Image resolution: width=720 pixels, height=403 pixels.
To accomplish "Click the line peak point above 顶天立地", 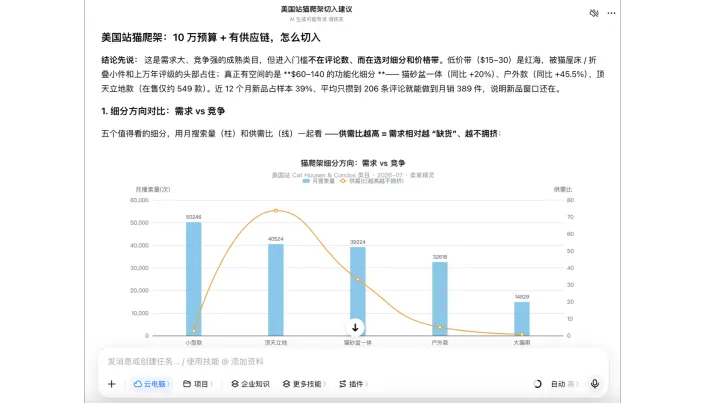I will (x=276, y=211).
